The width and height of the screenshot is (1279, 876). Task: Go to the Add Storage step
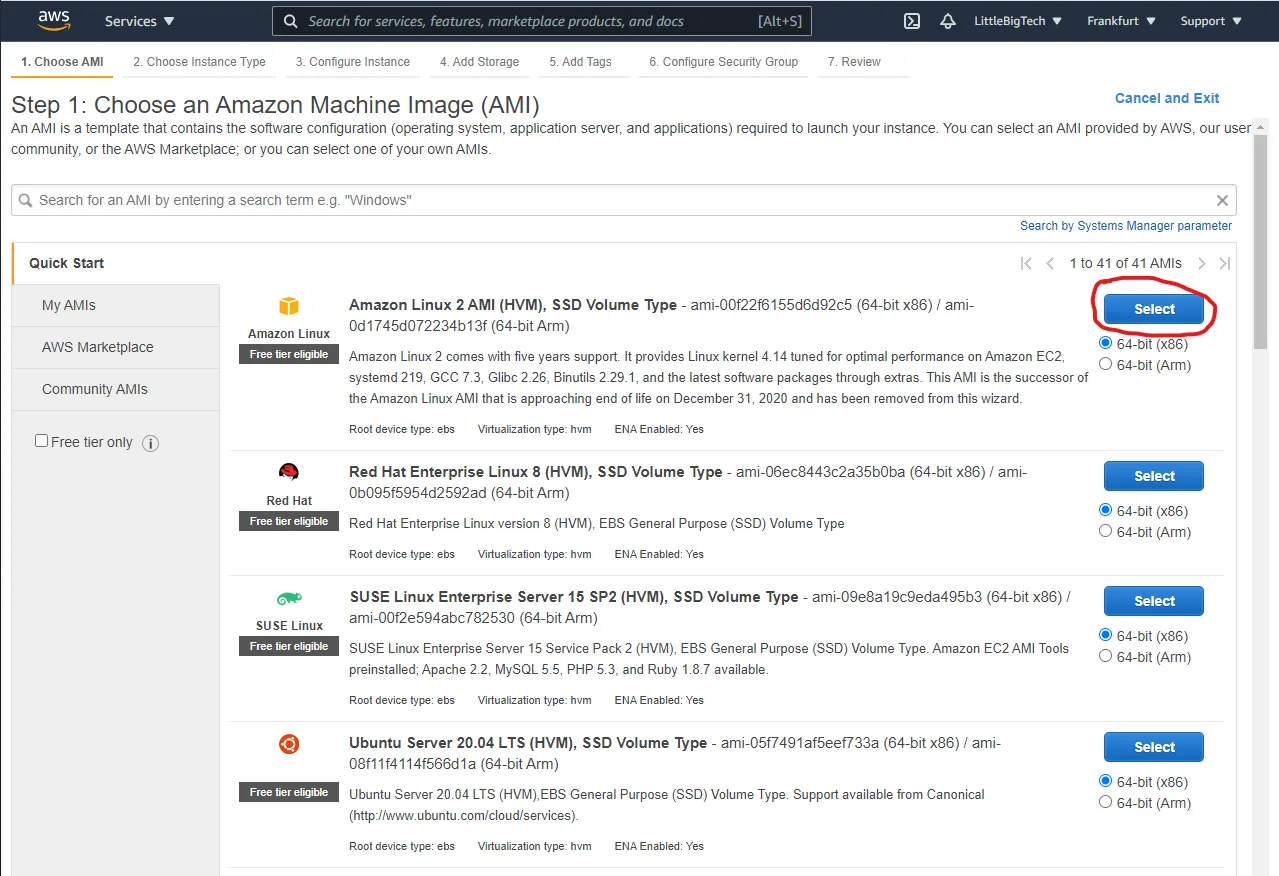(x=480, y=62)
